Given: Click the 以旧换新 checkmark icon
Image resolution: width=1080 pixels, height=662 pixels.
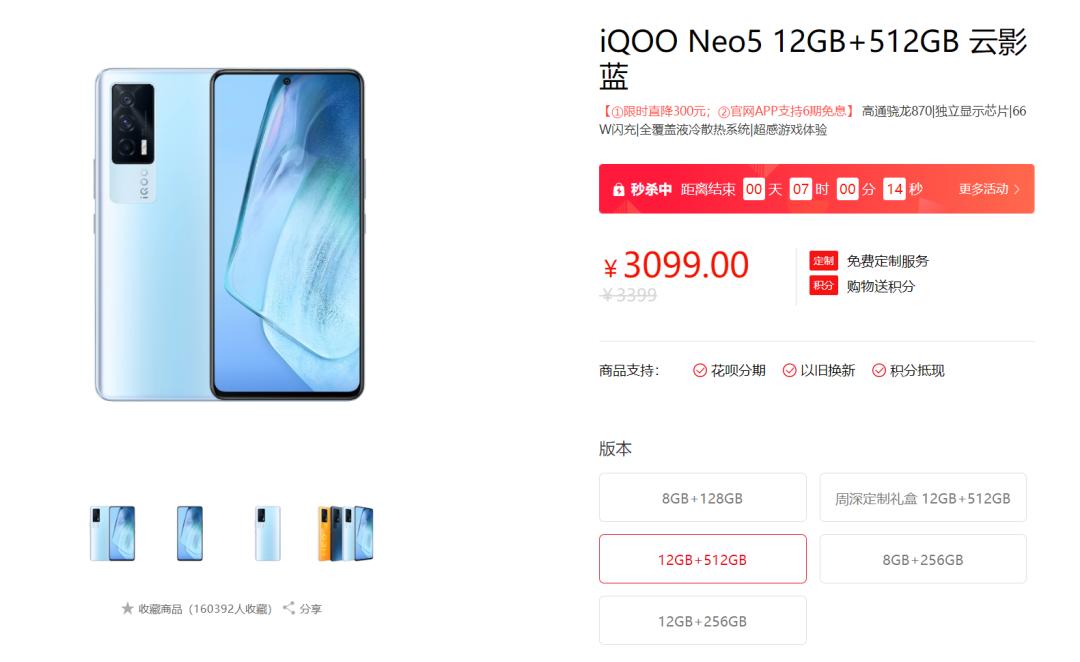Looking at the screenshot, I should click(789, 371).
